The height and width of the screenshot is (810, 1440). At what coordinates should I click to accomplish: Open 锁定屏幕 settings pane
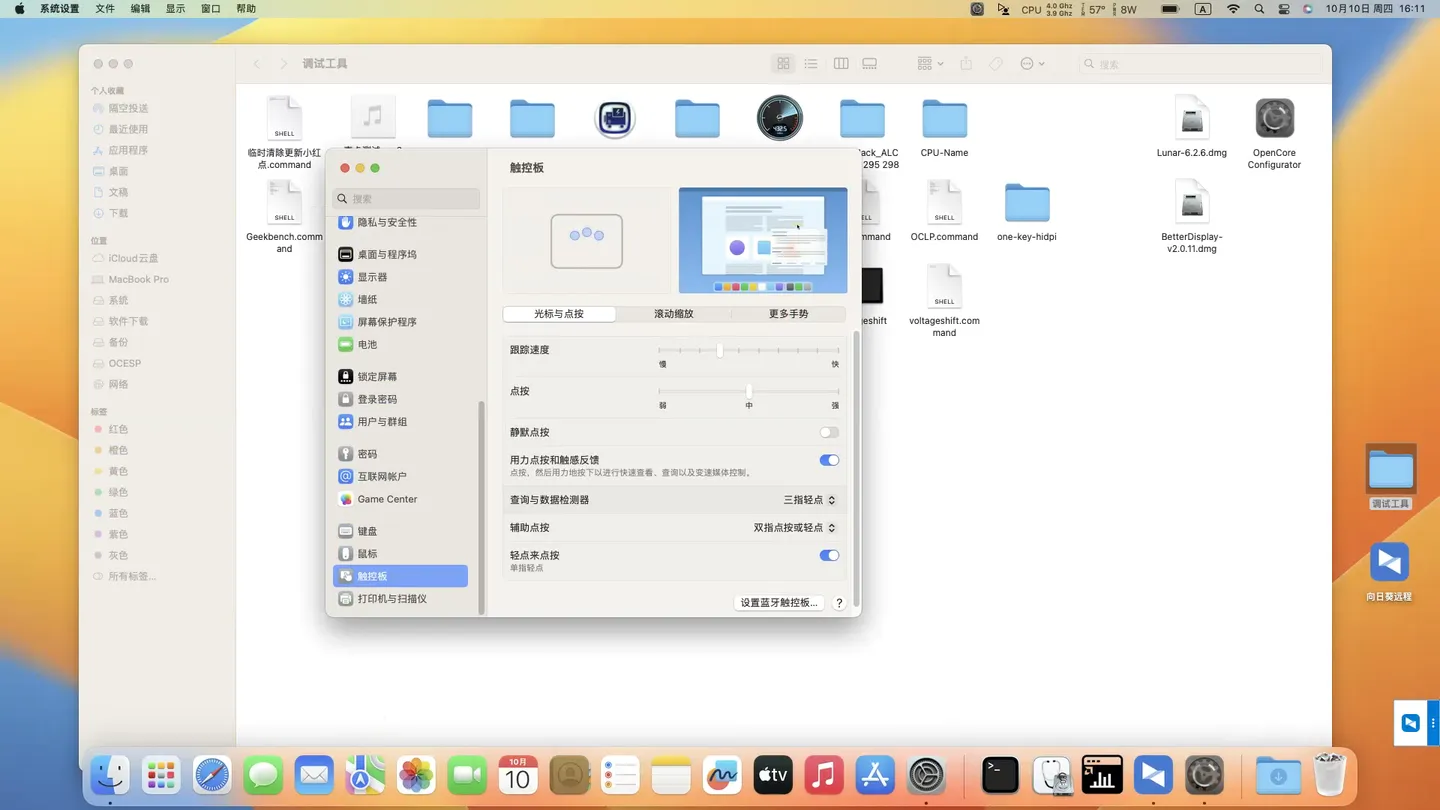click(377, 377)
